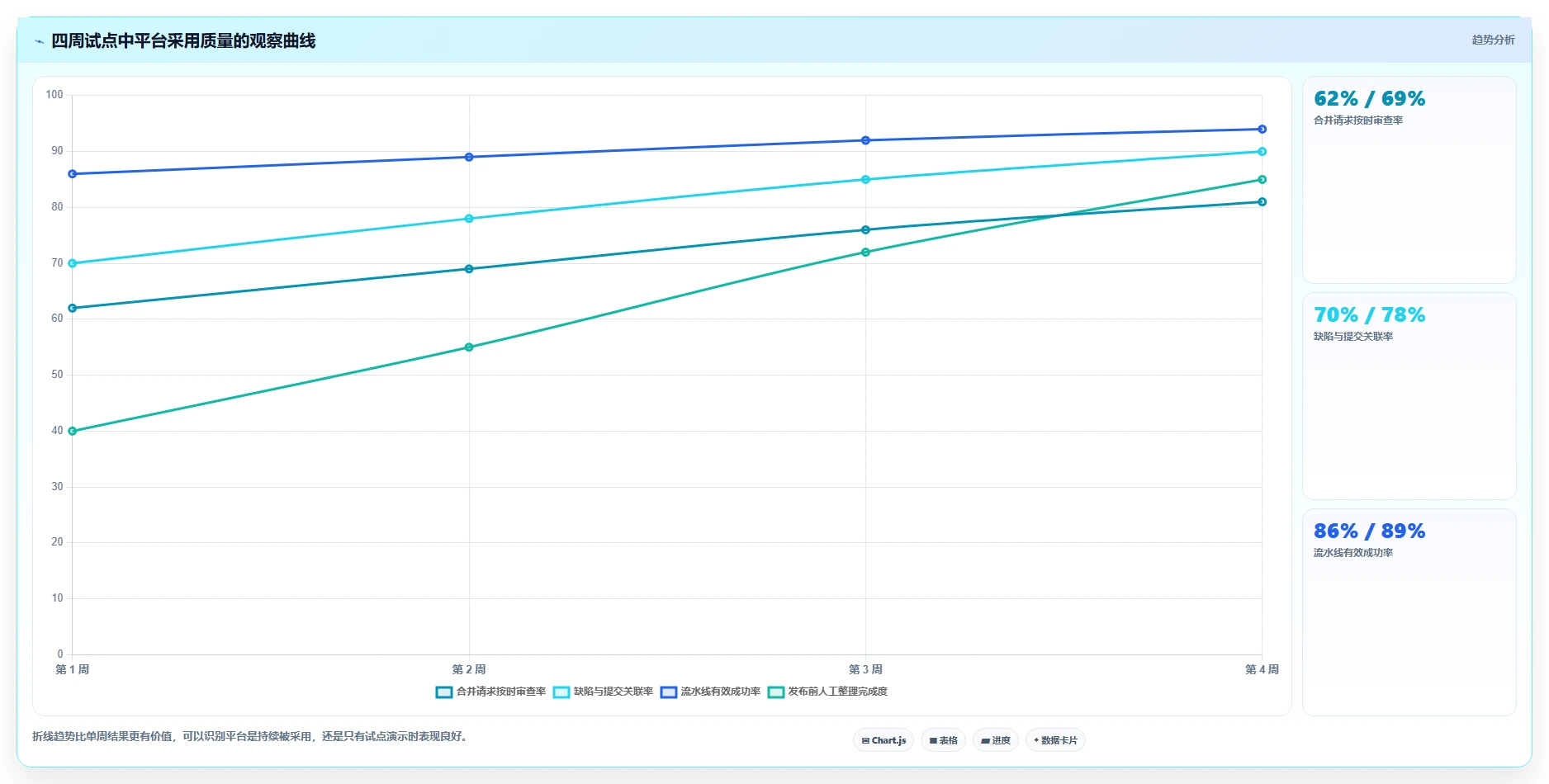
Task: Click the 流水线有效成功率 legend color box
Action: pyautogui.click(x=669, y=692)
